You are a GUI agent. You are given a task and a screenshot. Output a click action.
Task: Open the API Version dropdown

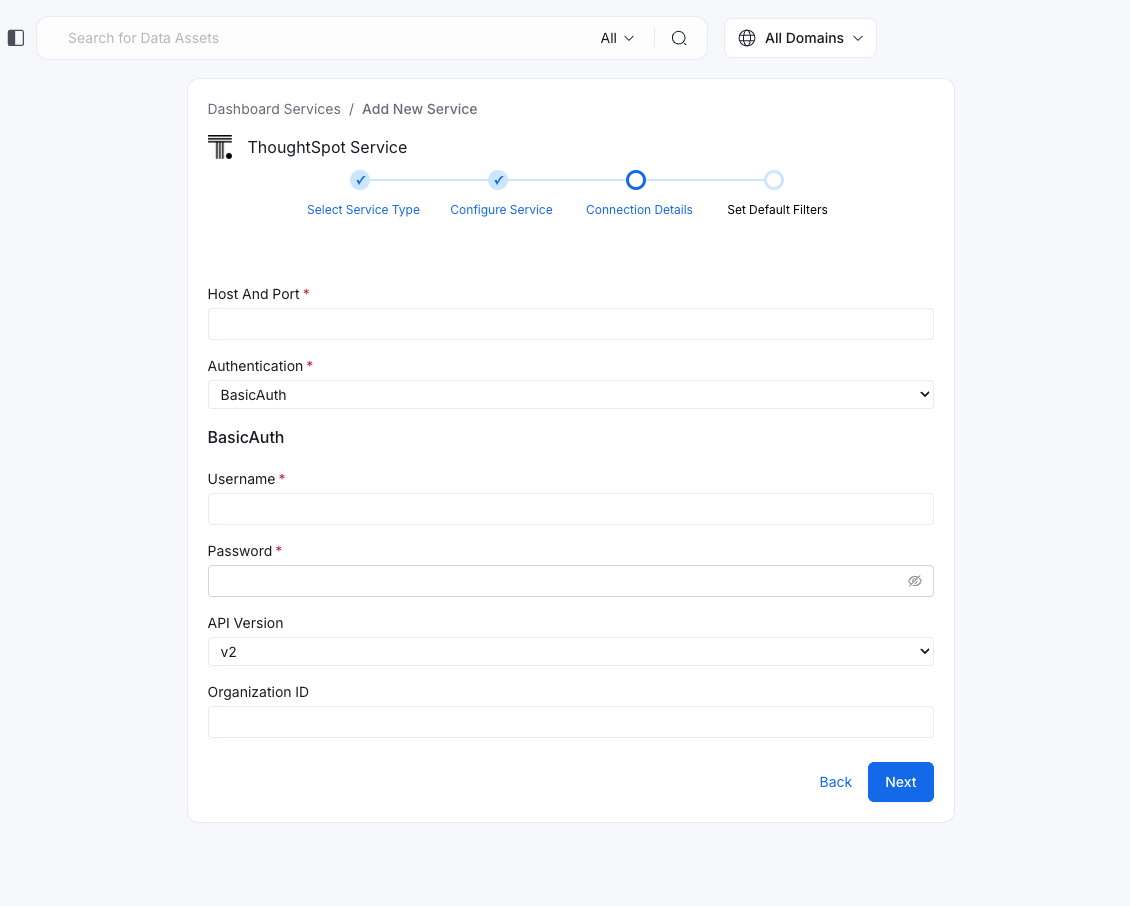coord(570,651)
